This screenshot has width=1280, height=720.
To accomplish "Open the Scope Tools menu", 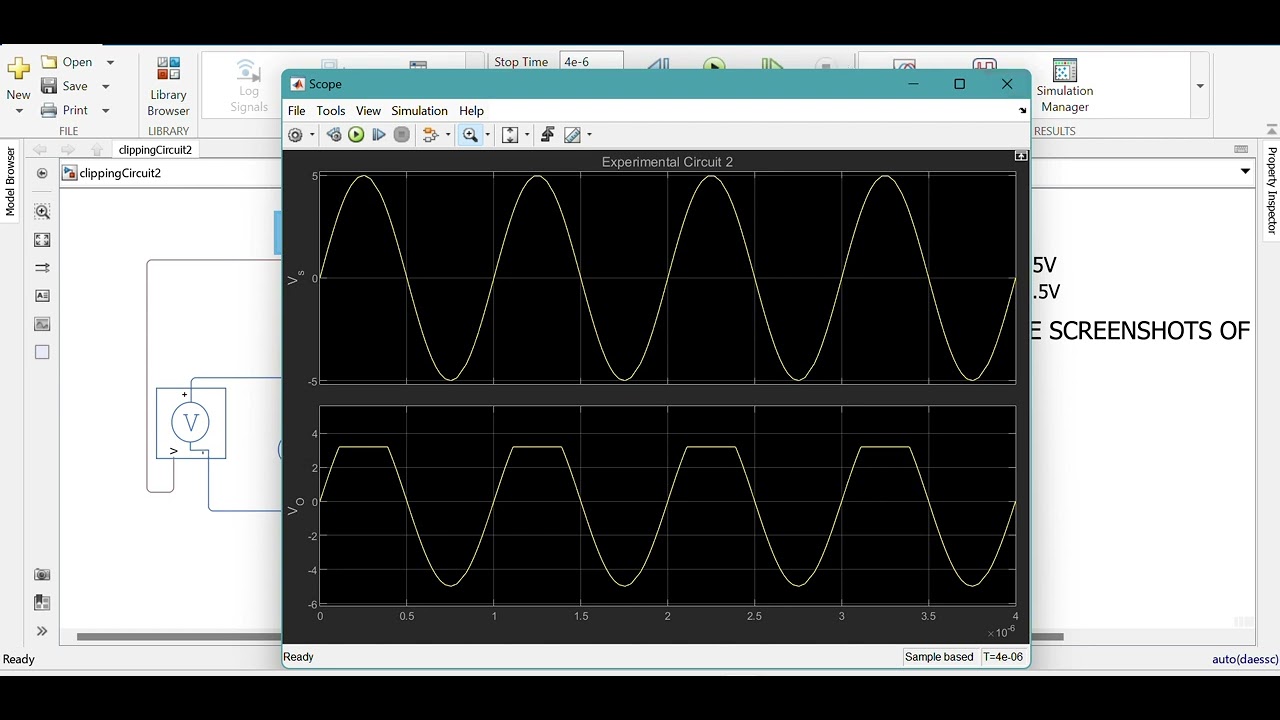I will tap(331, 111).
